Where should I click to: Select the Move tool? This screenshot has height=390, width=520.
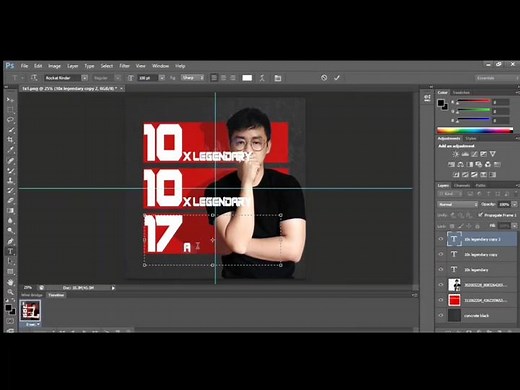(x=10, y=100)
